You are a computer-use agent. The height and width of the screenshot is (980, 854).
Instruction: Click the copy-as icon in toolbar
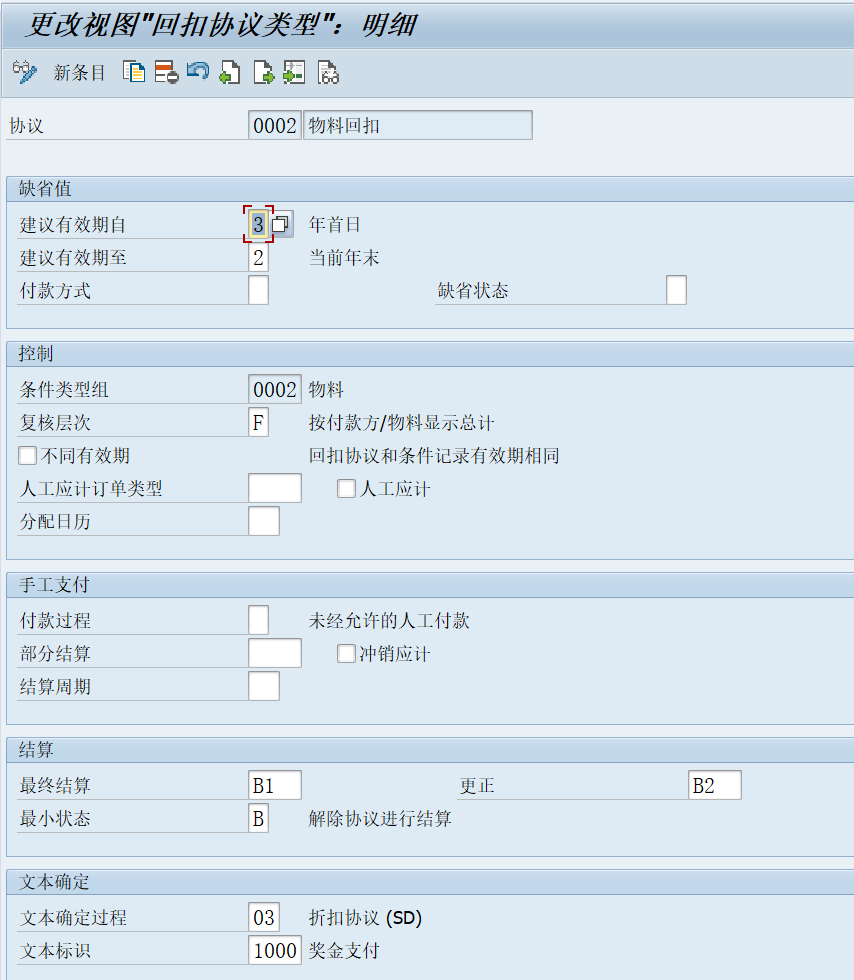tap(134, 72)
